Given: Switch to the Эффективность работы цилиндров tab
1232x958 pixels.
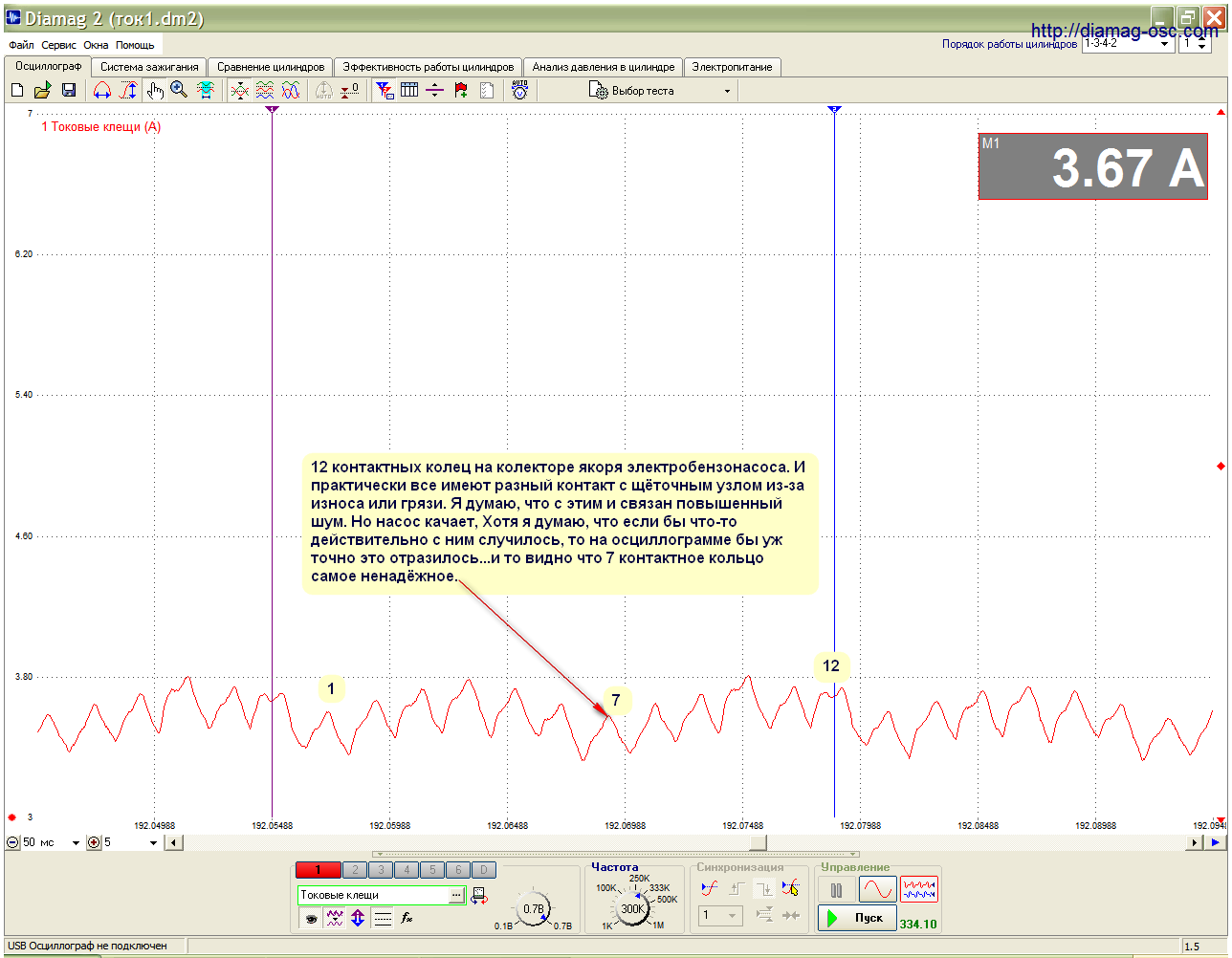Looking at the screenshot, I should pos(429,67).
